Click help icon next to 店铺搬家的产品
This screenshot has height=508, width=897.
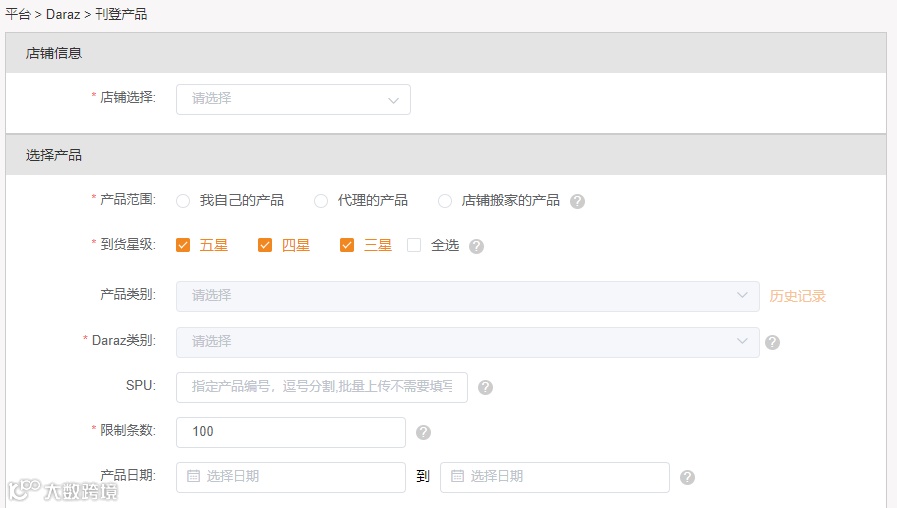[x=577, y=201]
